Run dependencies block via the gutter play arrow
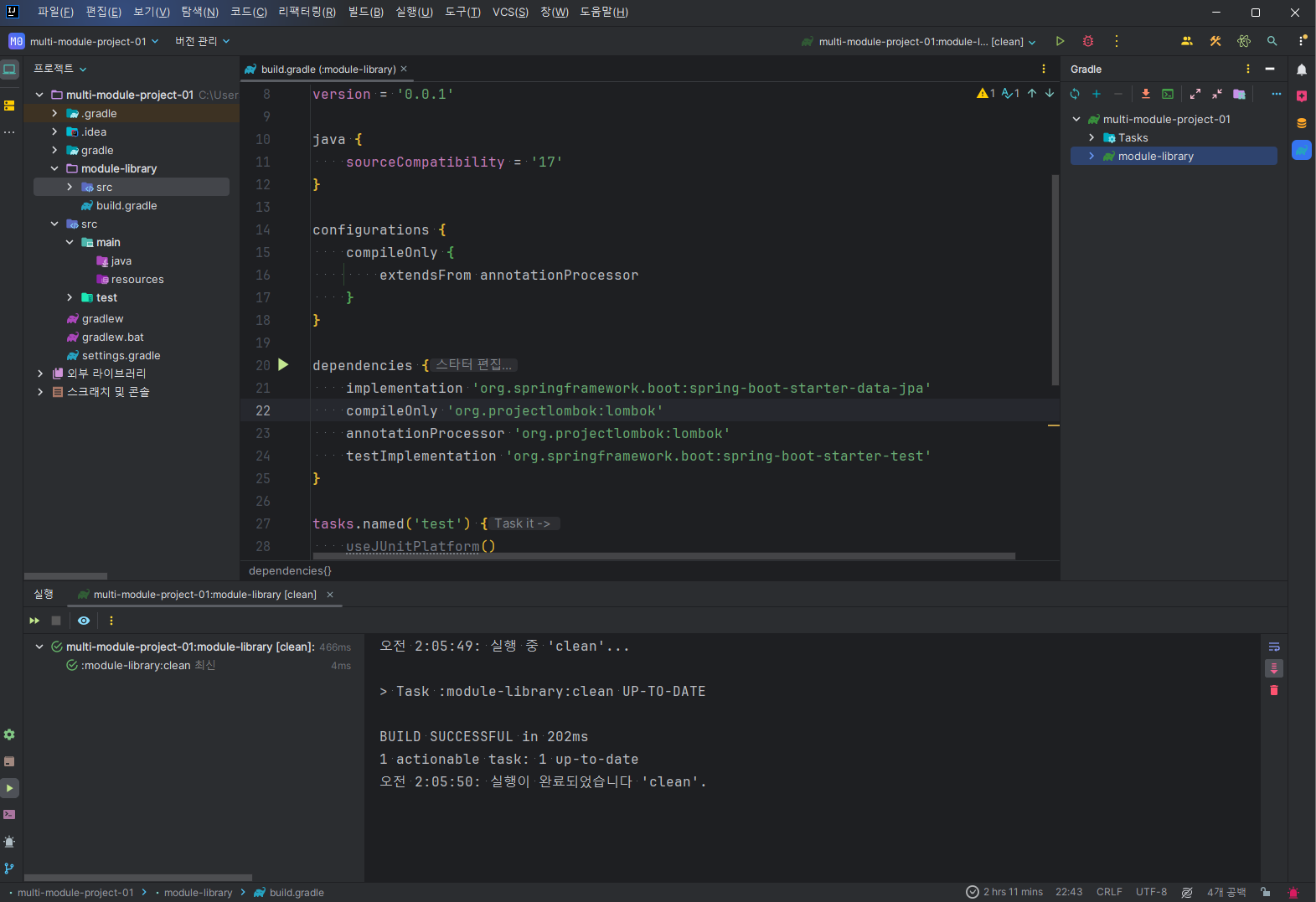The height and width of the screenshot is (902, 1316). click(x=283, y=364)
